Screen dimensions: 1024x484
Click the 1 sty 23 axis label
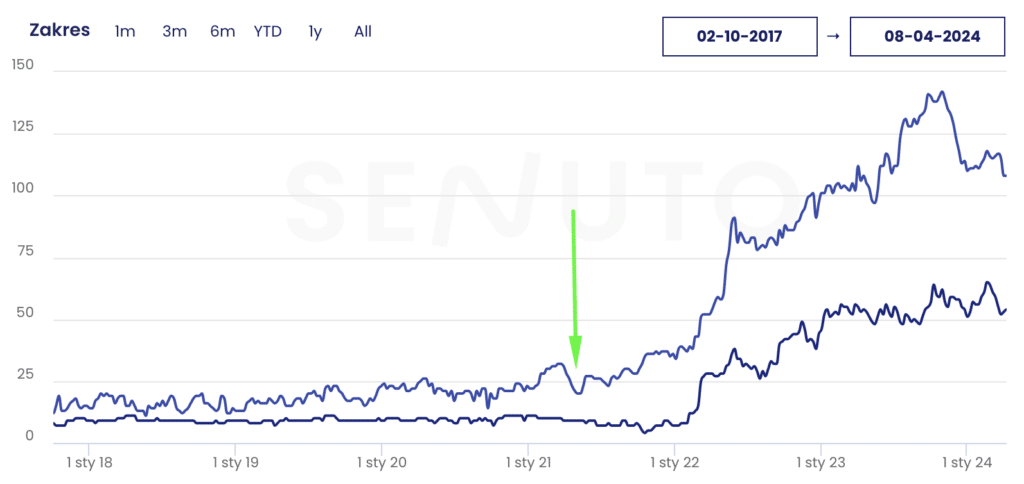pos(821,462)
